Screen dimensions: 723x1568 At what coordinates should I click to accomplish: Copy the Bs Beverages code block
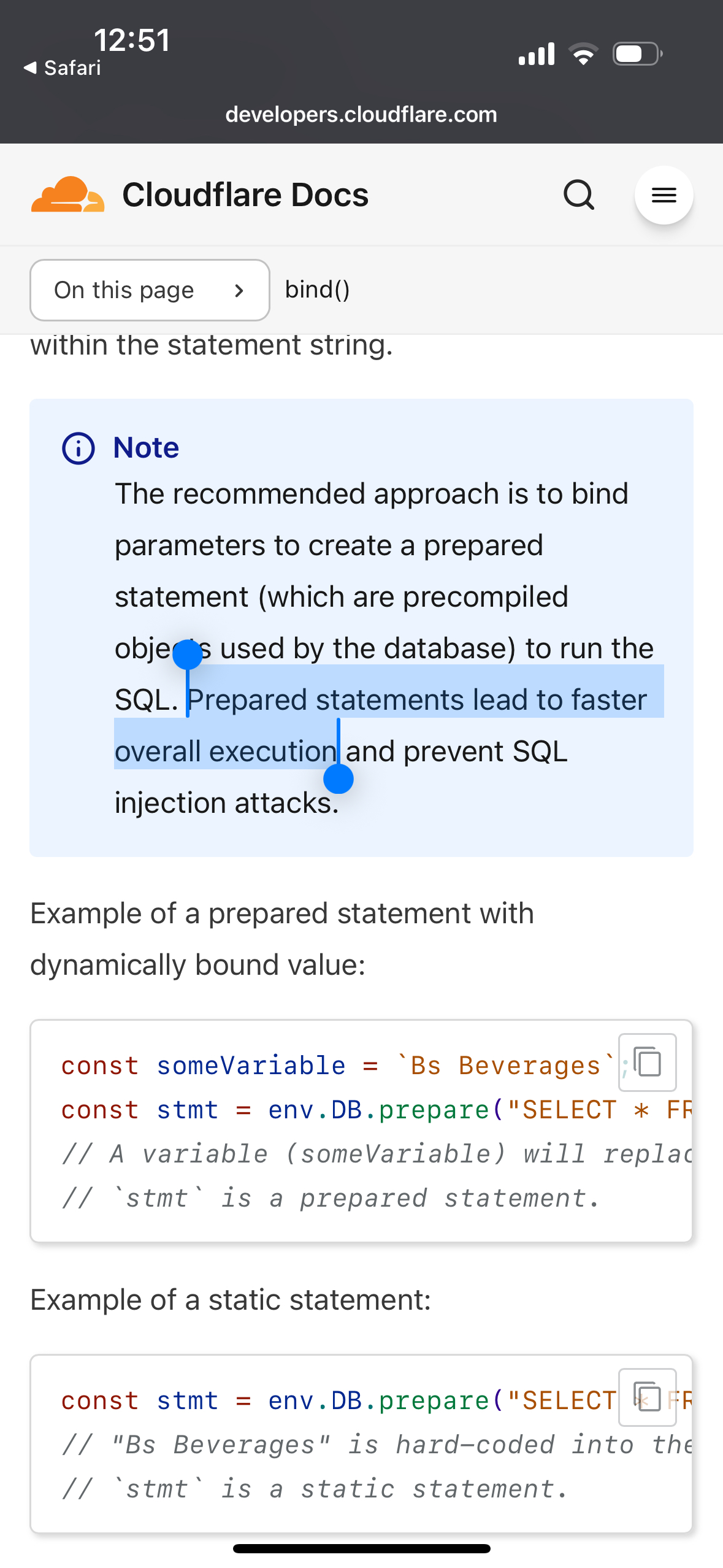pyautogui.click(x=648, y=1063)
